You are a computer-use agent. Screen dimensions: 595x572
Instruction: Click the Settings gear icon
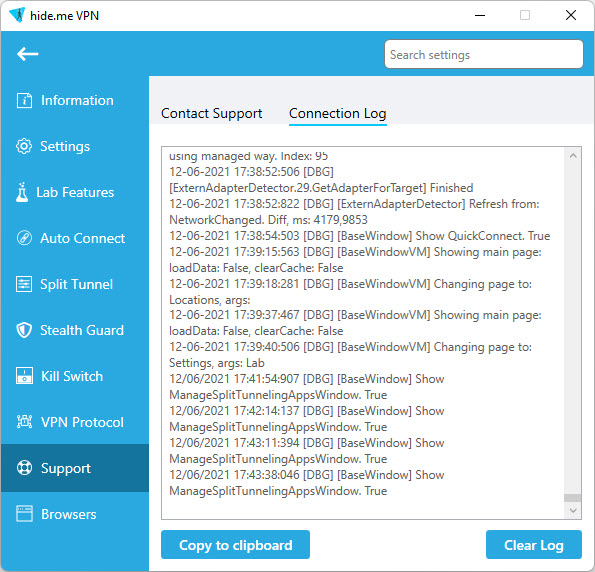[24, 146]
